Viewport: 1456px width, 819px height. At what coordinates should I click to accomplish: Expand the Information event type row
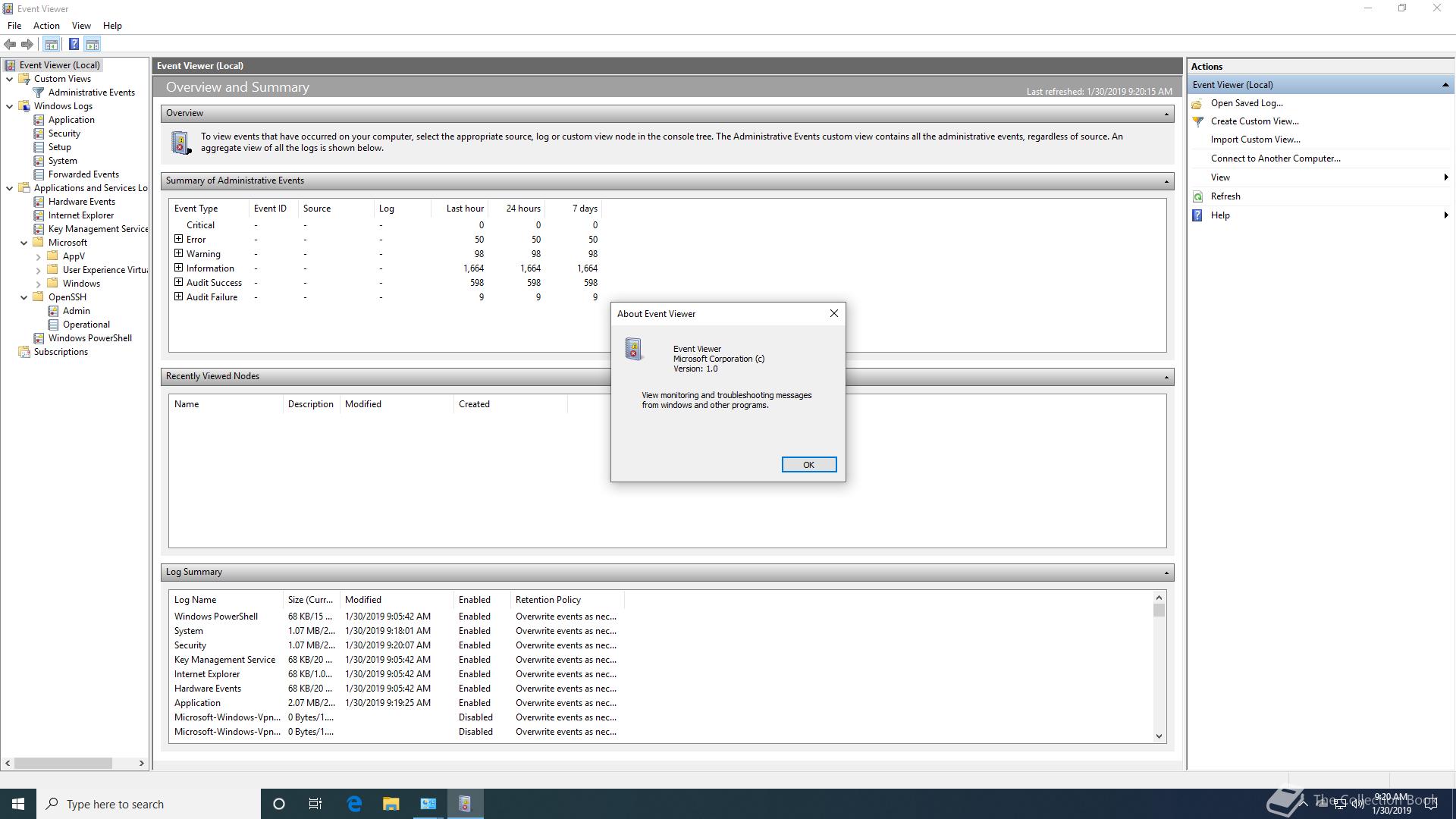coord(179,268)
